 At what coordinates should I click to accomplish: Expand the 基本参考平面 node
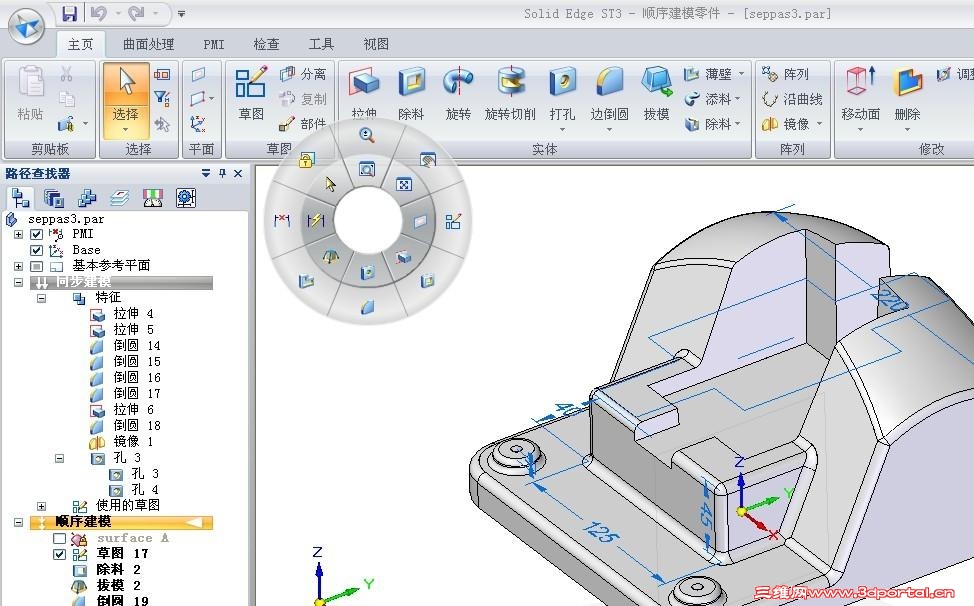[19, 266]
